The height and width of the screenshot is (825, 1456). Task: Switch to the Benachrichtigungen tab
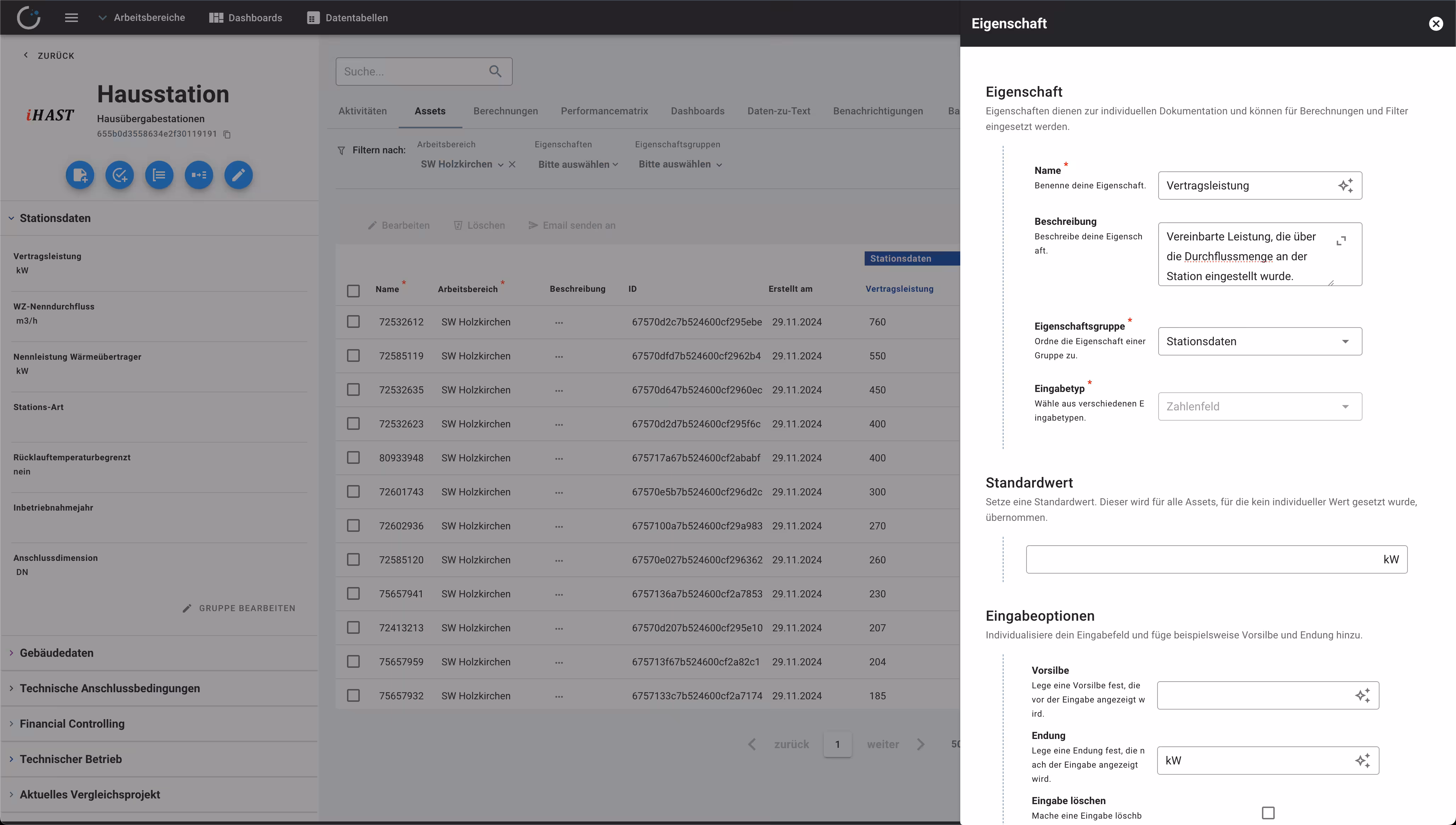(877, 111)
